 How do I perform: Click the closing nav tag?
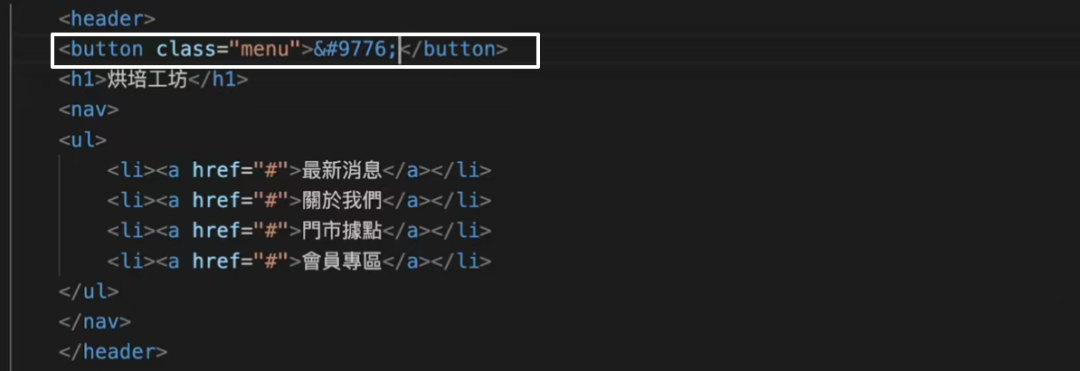pos(95,321)
